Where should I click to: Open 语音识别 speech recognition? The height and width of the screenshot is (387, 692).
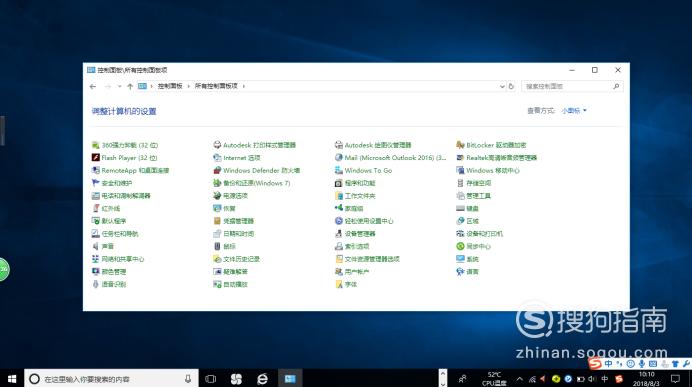pyautogui.click(x=109, y=284)
